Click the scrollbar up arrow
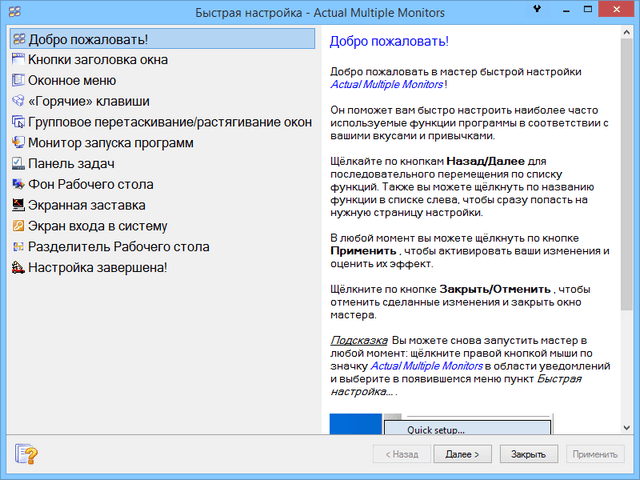The width and height of the screenshot is (640, 480). point(627,32)
